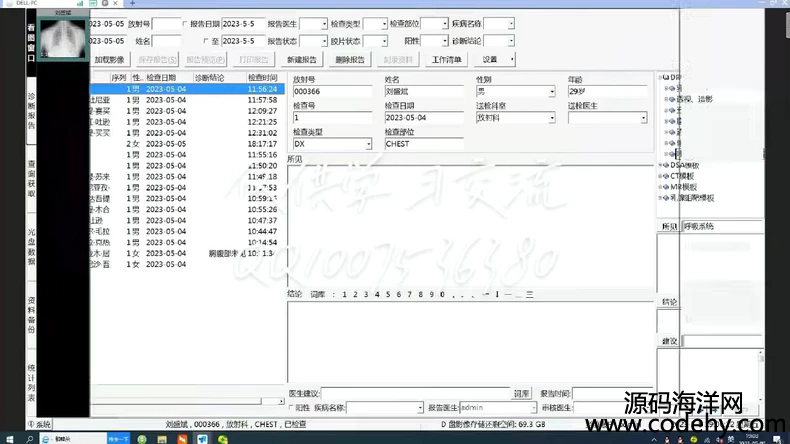Image resolution: width=790 pixels, height=444 pixels.
Task: Toggle the 至 date range checkbox
Action: [205, 41]
